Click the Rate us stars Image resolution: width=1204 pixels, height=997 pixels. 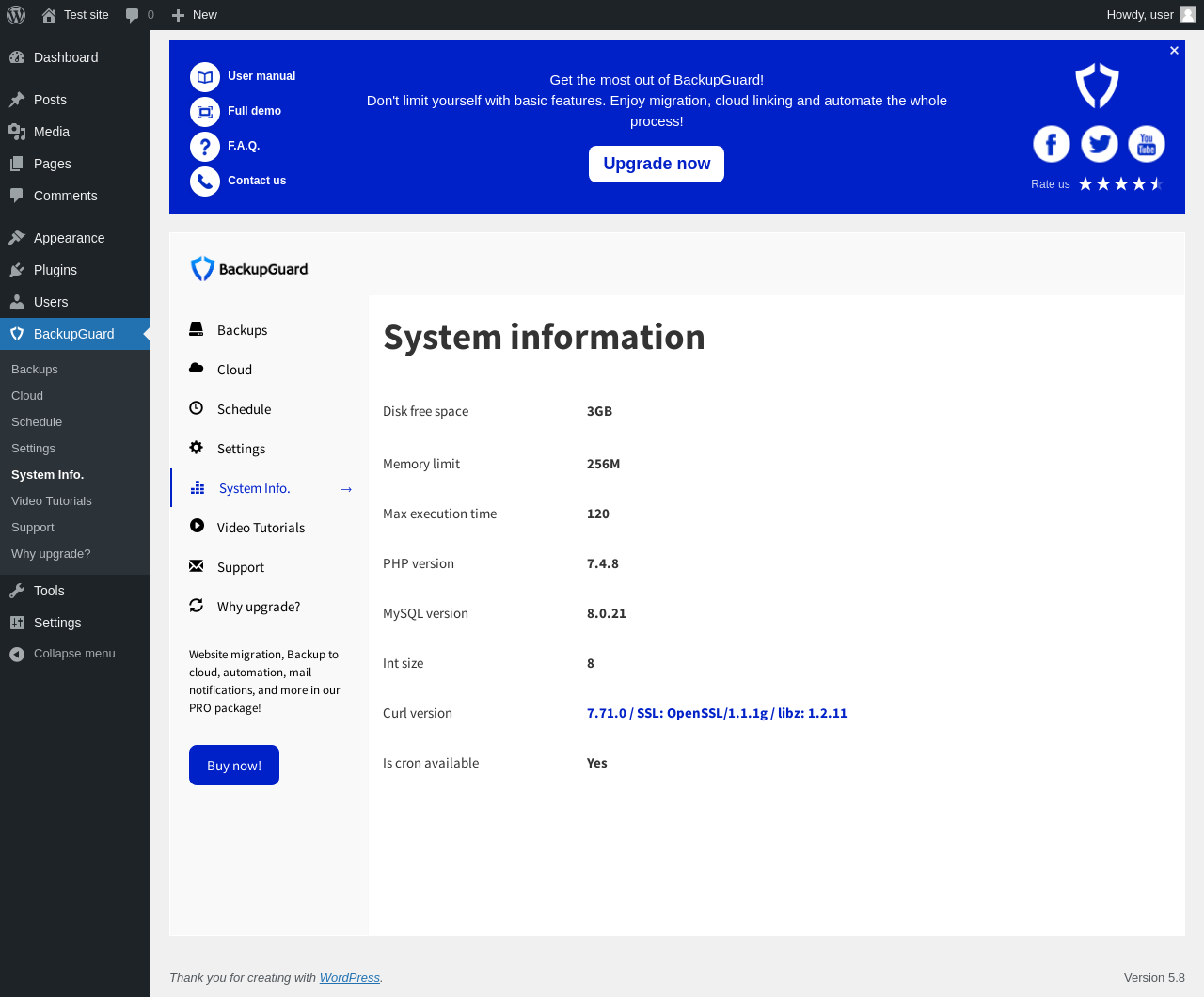tap(1121, 184)
